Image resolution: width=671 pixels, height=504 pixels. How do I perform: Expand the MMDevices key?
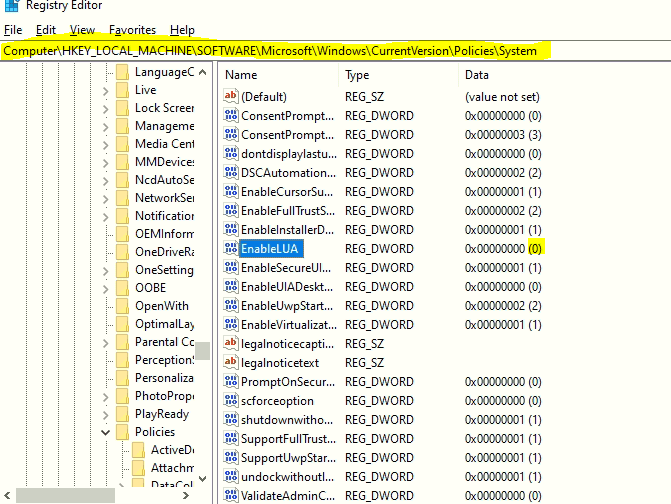(105, 163)
